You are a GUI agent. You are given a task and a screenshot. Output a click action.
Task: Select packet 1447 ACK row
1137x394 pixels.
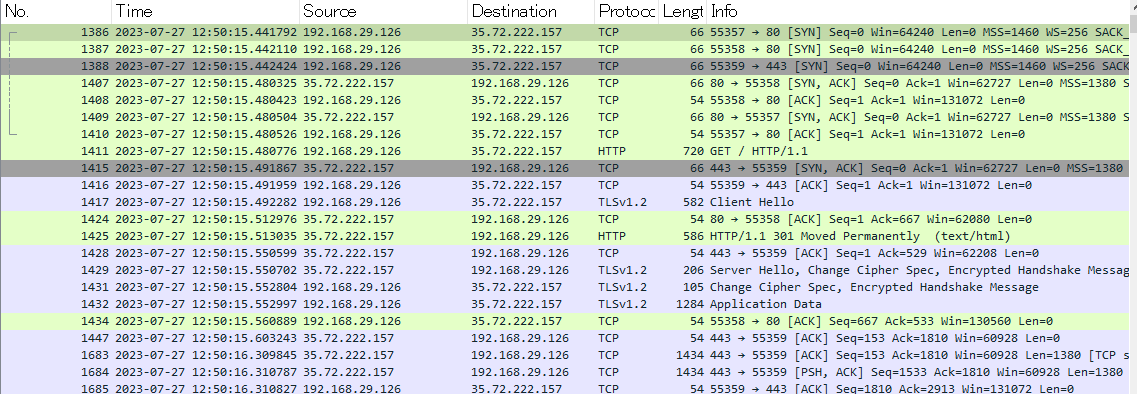(565, 338)
